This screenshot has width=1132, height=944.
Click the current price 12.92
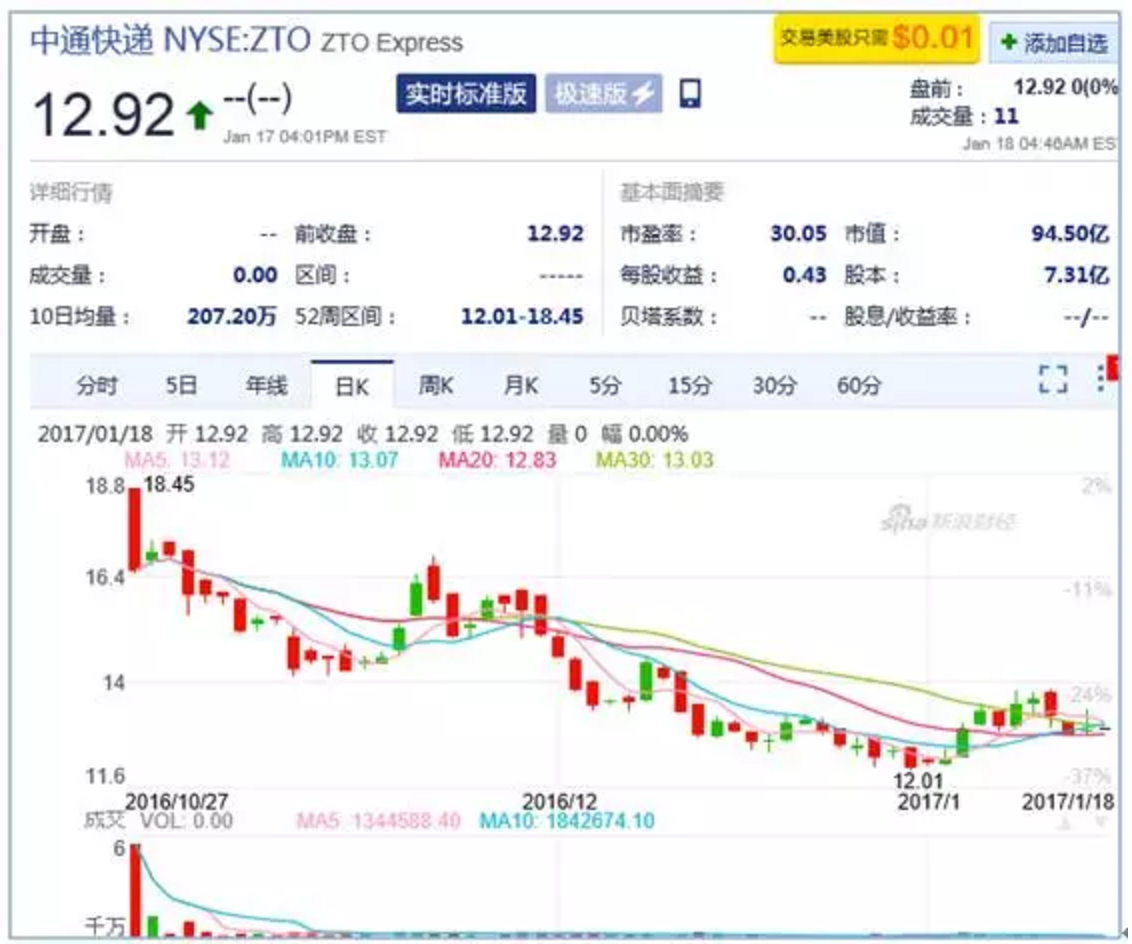pyautogui.click(x=103, y=114)
